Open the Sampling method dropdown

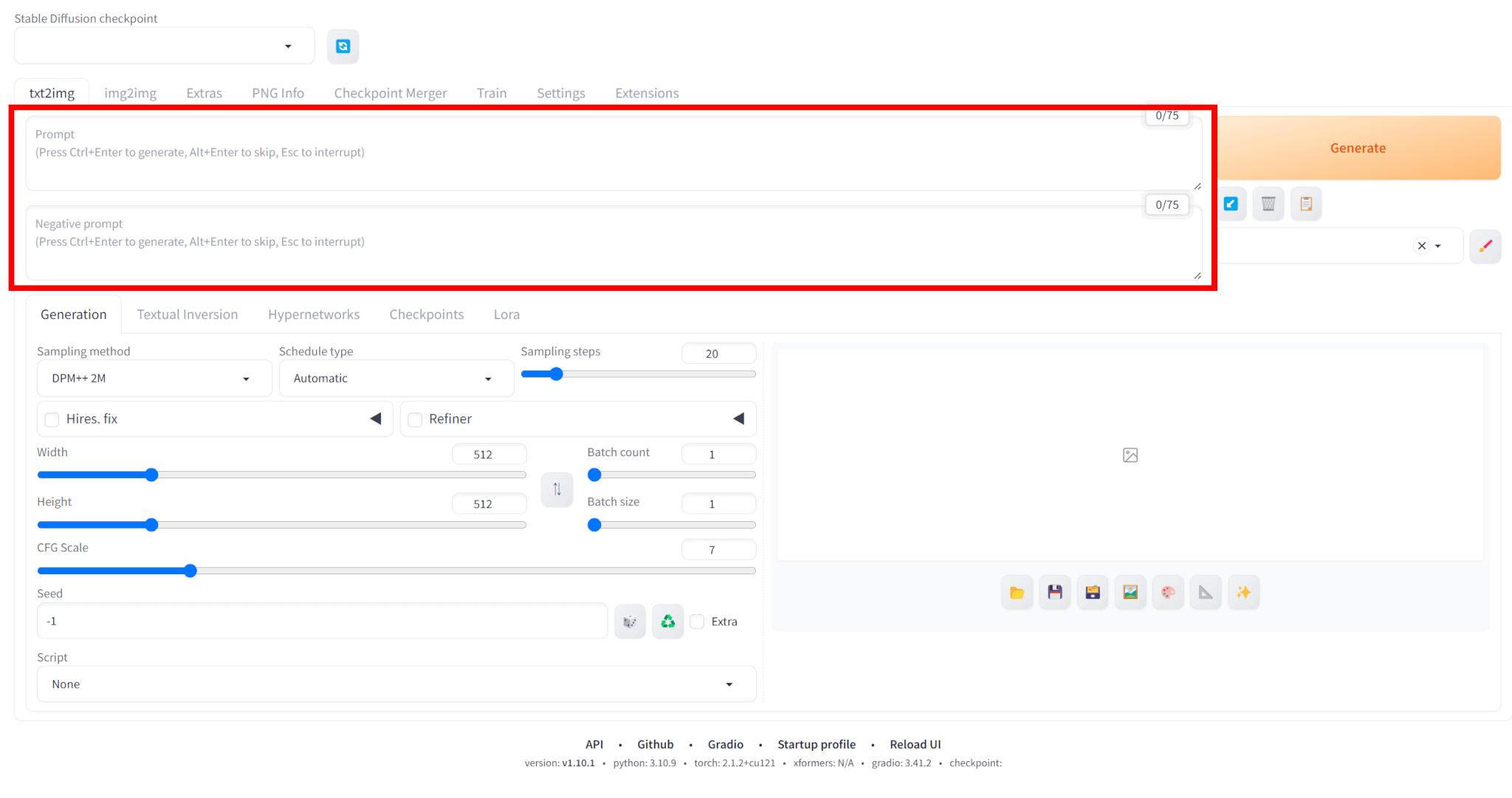coord(154,379)
